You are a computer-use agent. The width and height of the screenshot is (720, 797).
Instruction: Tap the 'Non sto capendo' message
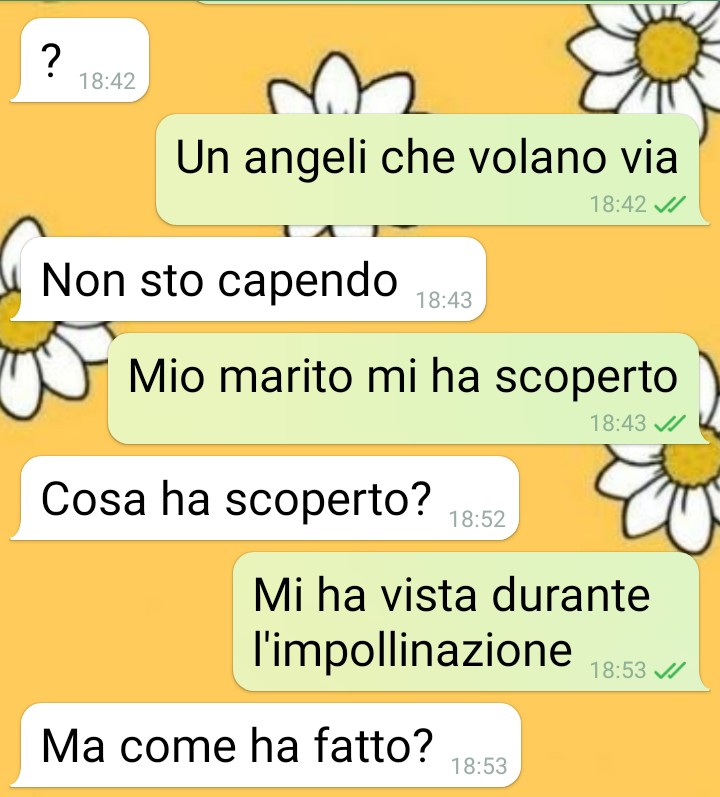tap(248, 279)
